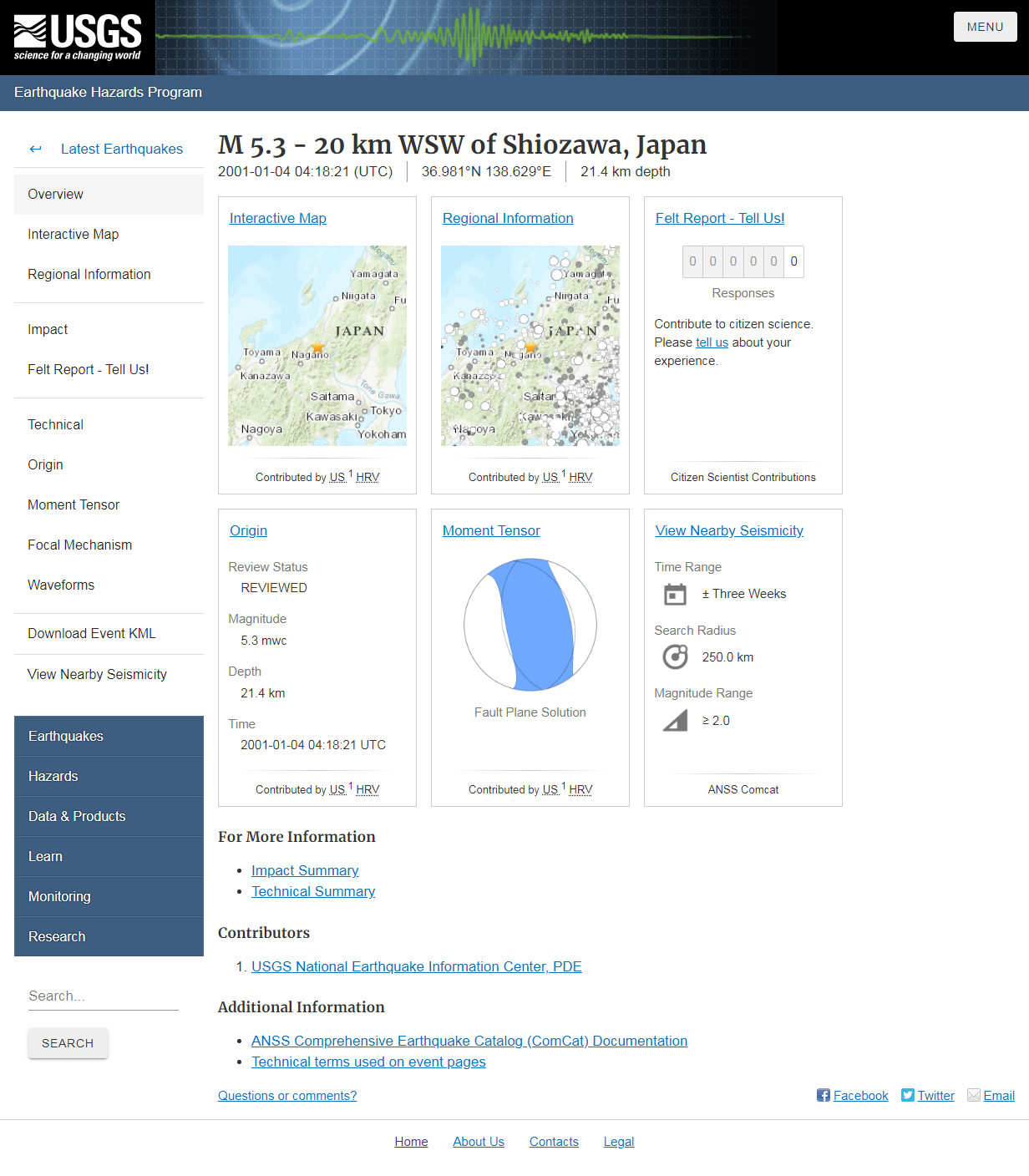Click the Responses counter digits
Image resolution: width=1029 pixels, height=1176 pixels.
[743, 261]
